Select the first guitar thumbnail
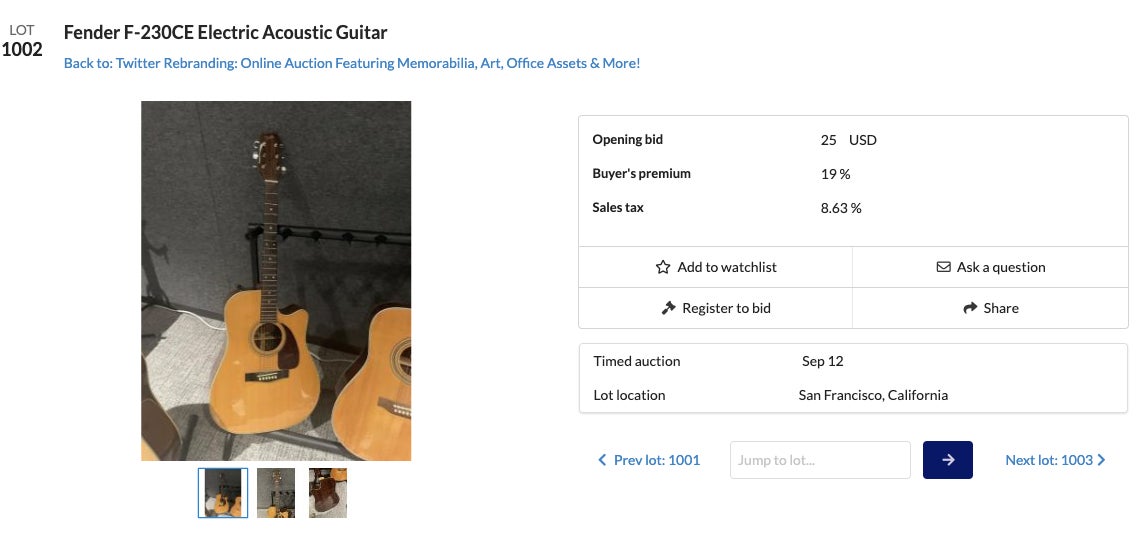Image resolution: width=1137 pixels, height=554 pixels. [222, 493]
